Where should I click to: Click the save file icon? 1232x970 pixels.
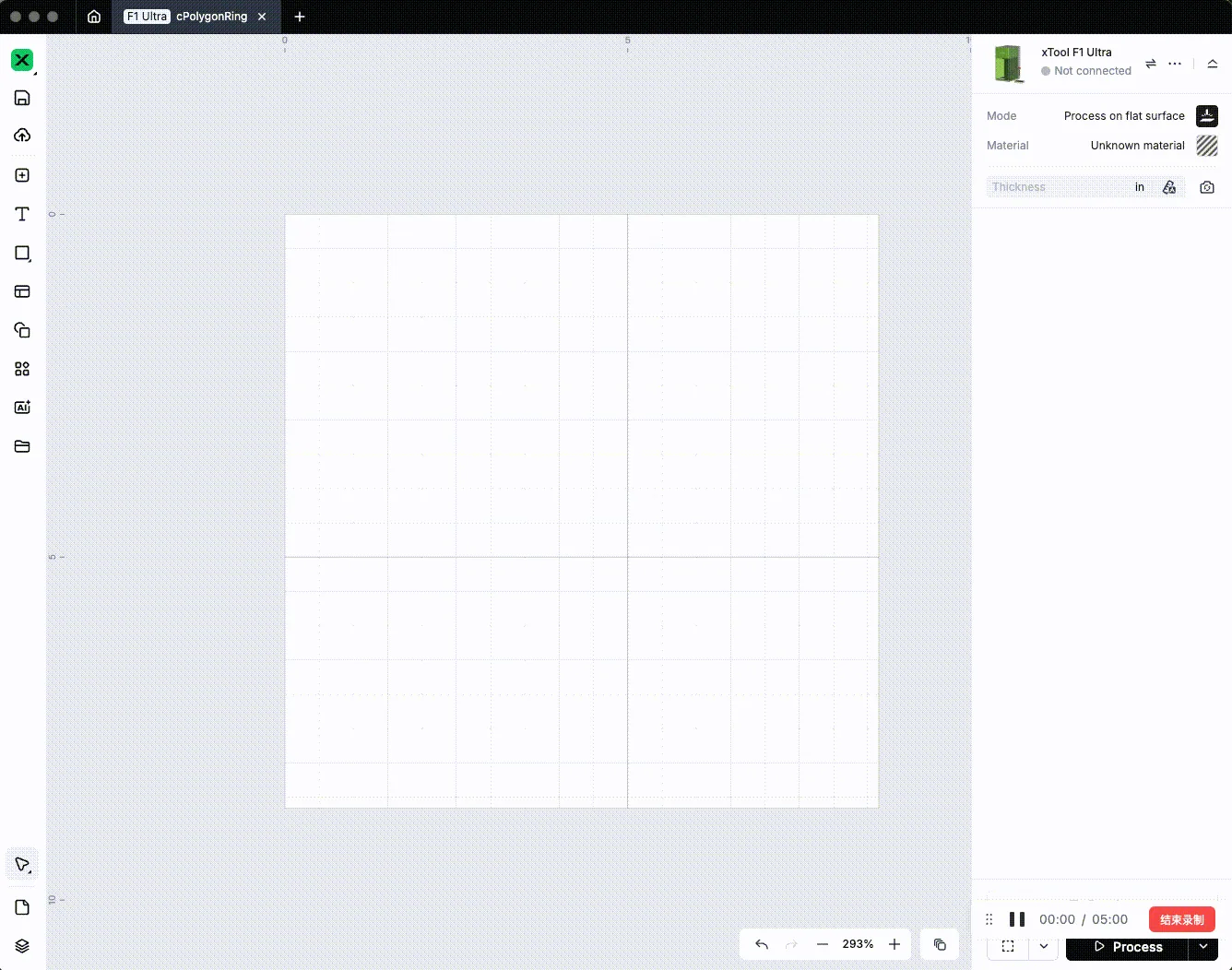(x=22, y=98)
